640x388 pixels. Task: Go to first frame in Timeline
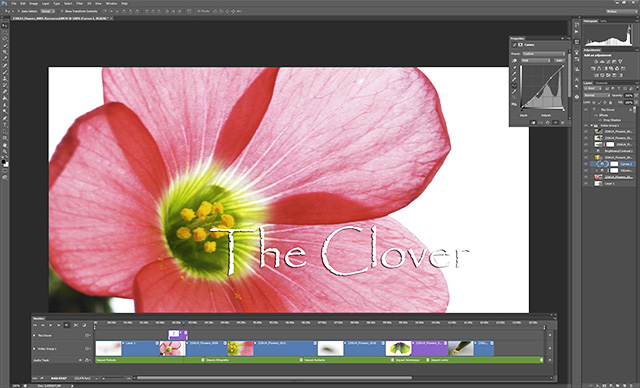click(35, 325)
